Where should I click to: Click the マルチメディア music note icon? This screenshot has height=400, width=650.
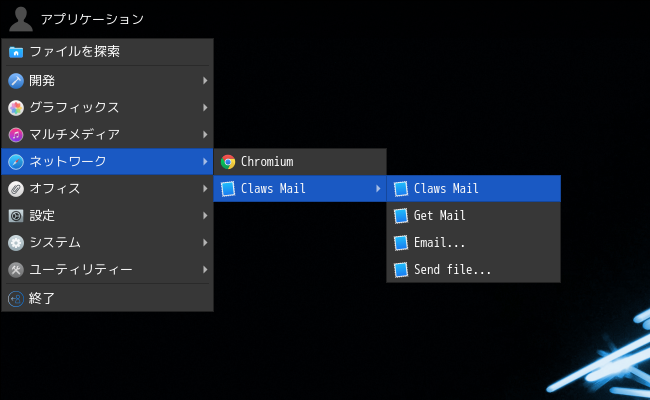pyautogui.click(x=16, y=135)
